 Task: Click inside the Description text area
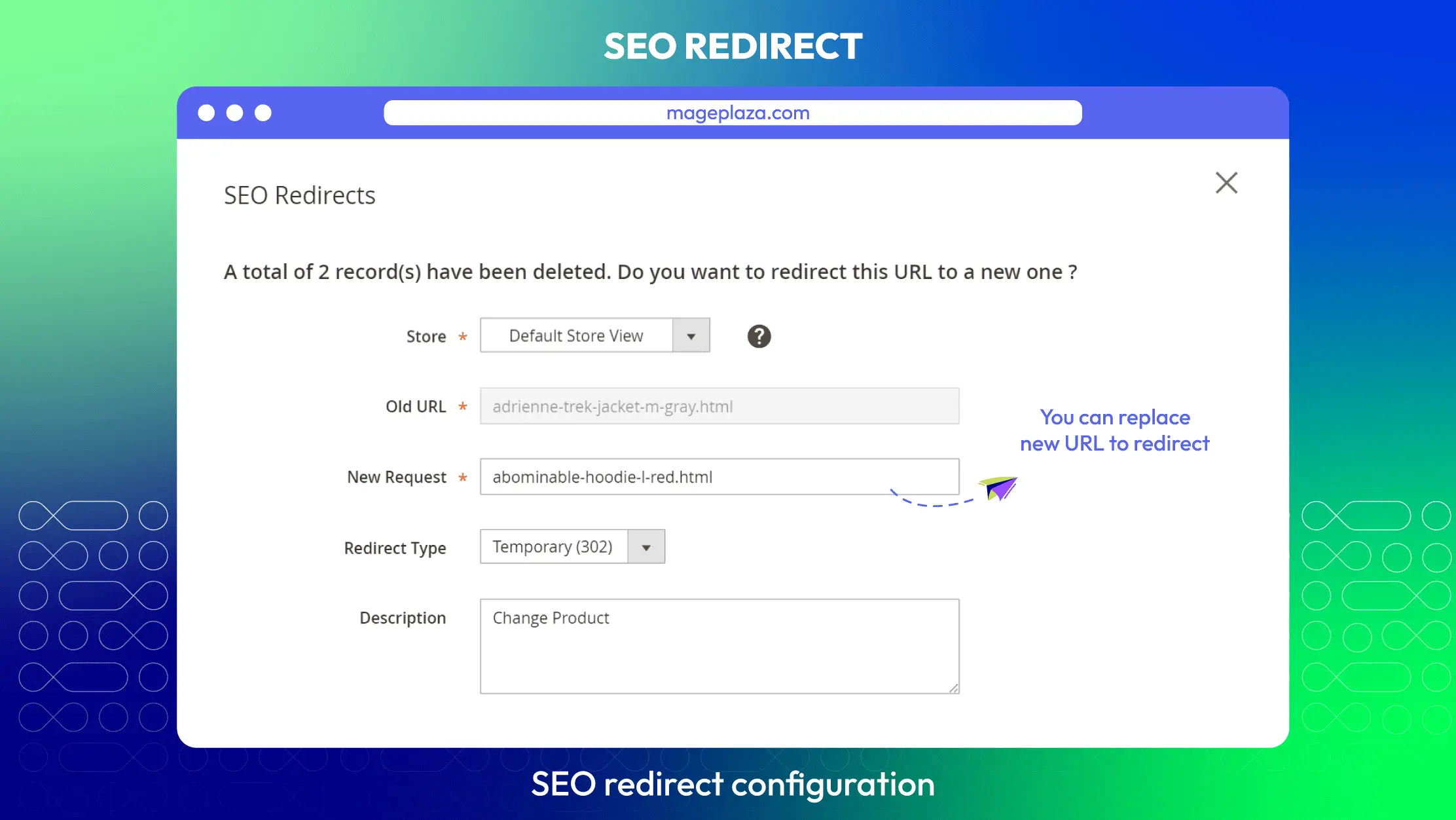(x=719, y=646)
